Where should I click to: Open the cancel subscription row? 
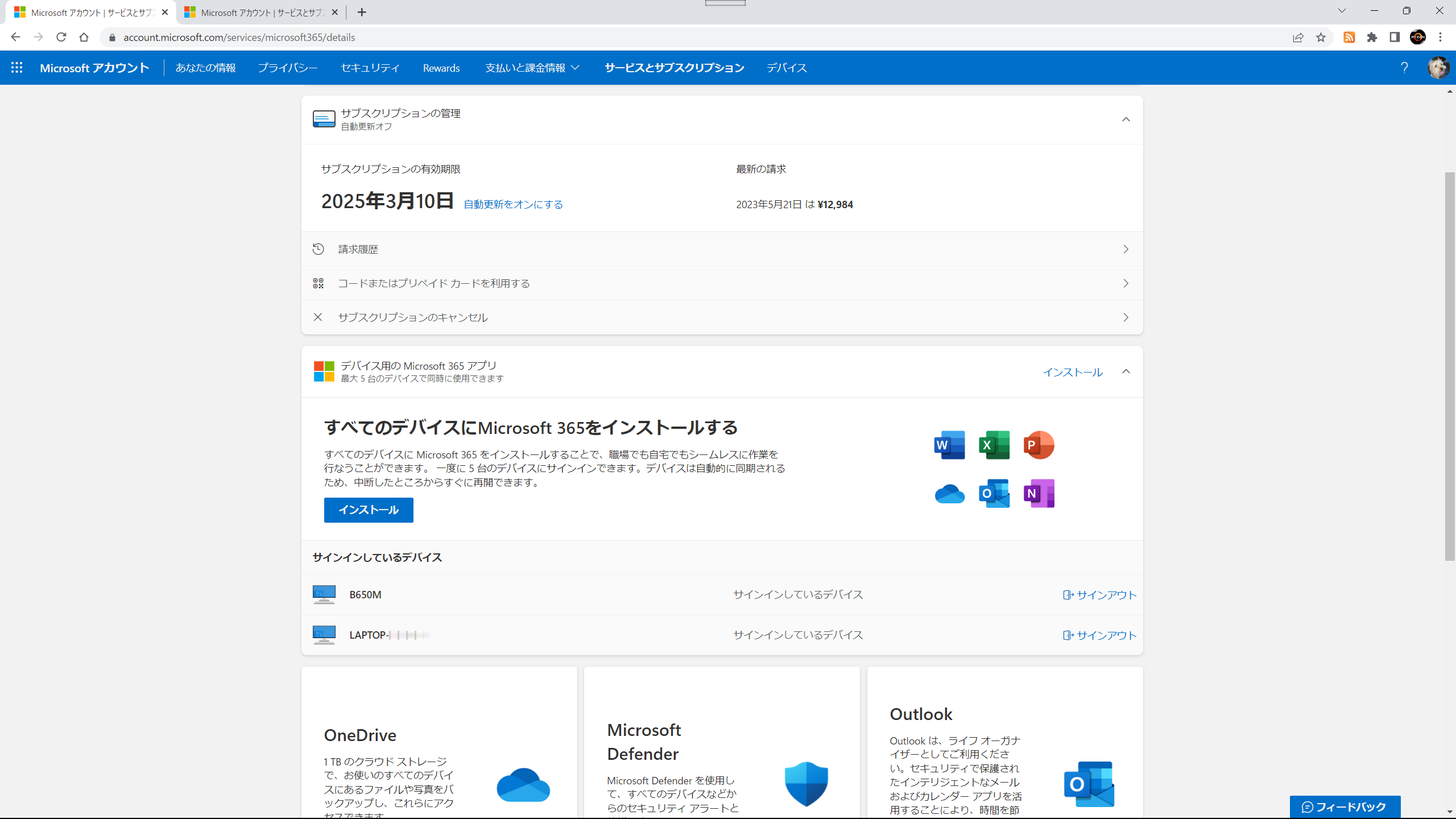click(x=722, y=317)
